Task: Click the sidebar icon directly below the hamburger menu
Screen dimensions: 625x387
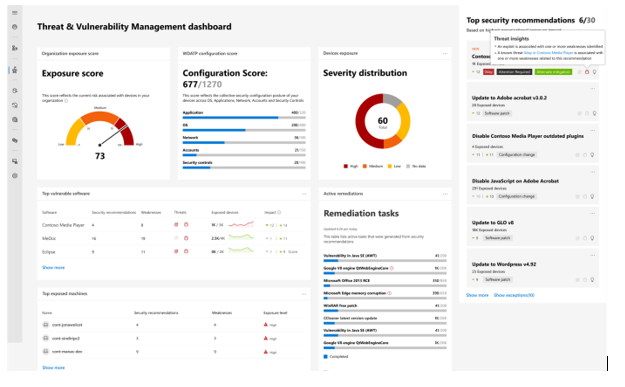Action: pyautogui.click(x=15, y=27)
